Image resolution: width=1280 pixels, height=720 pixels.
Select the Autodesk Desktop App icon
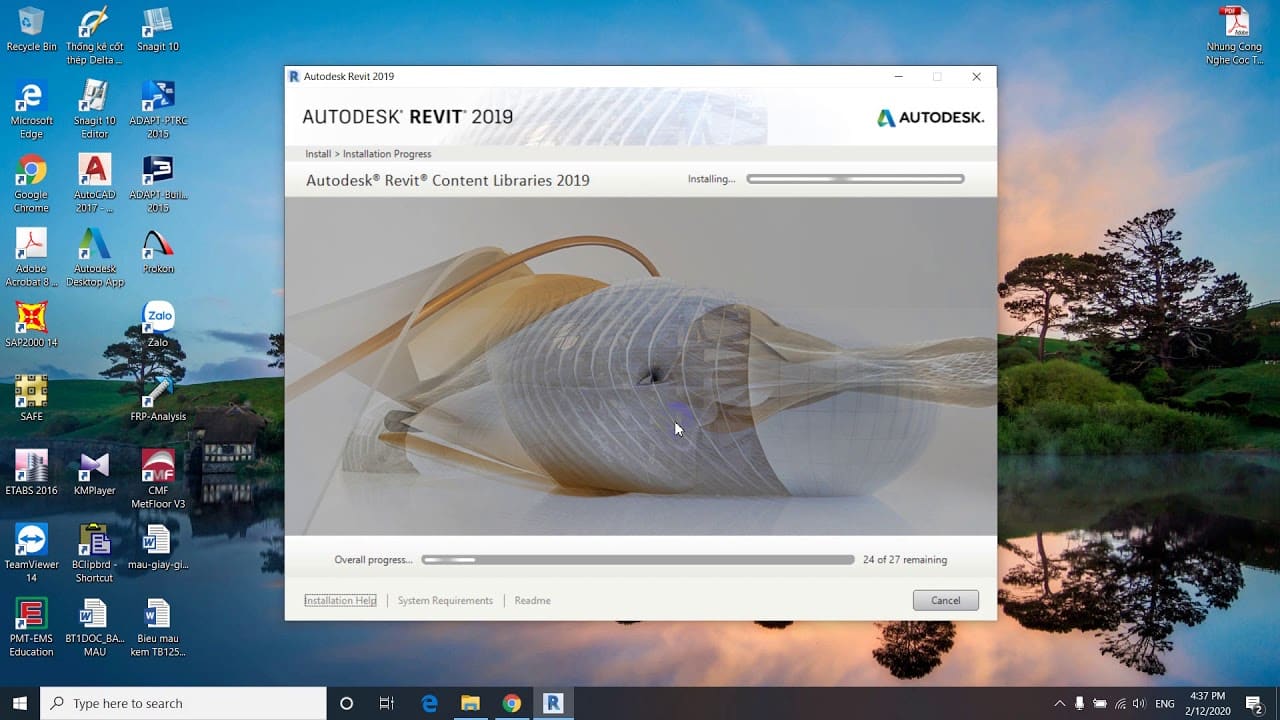95,258
